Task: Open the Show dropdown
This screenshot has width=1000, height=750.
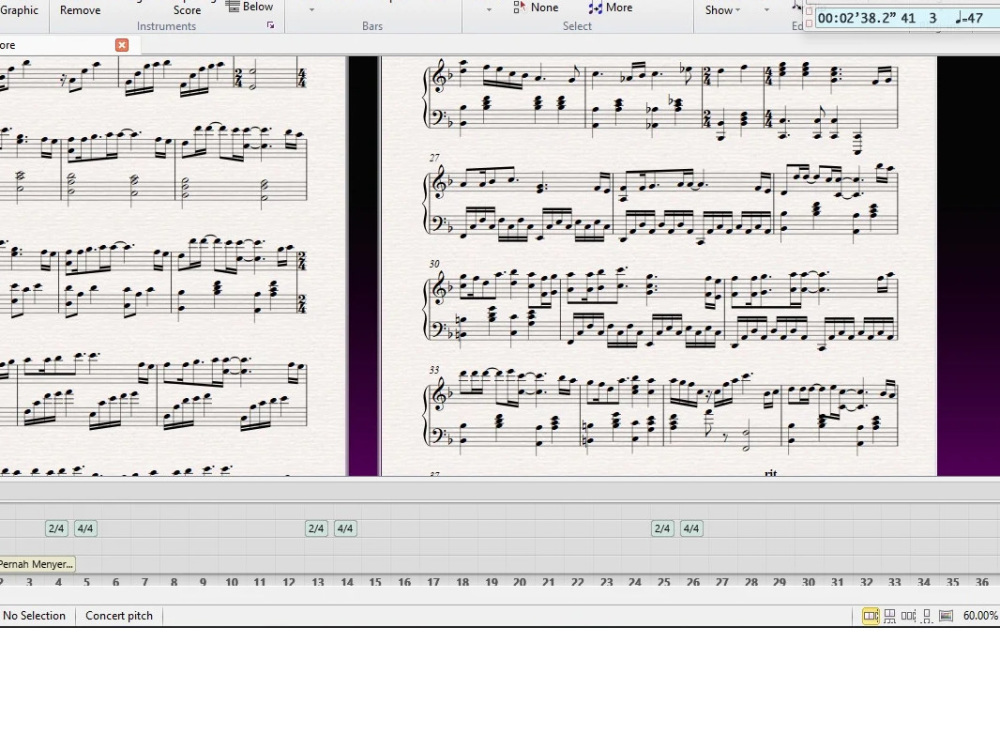Action: [723, 10]
